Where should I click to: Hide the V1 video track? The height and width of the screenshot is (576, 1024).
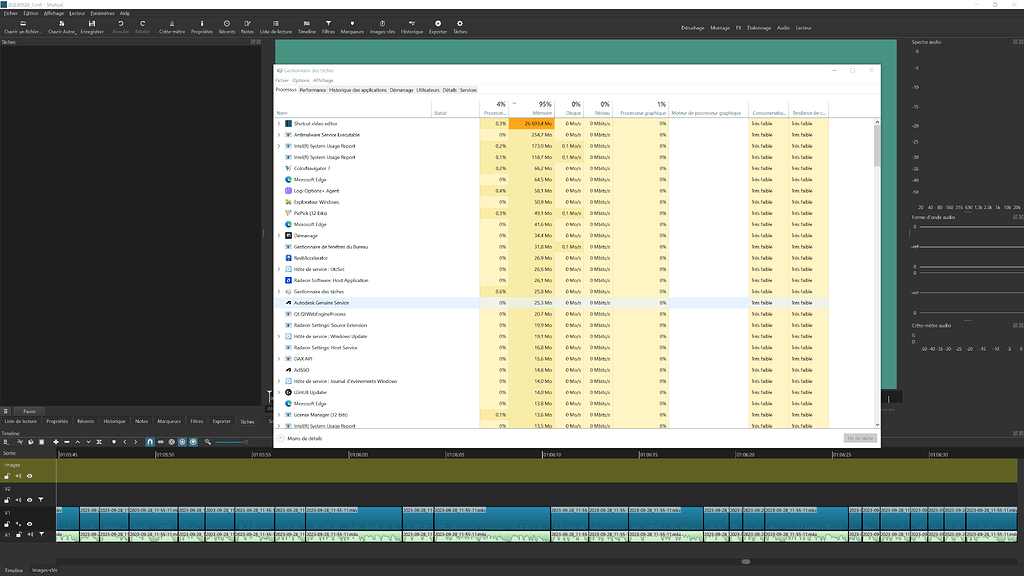[x=30, y=524]
